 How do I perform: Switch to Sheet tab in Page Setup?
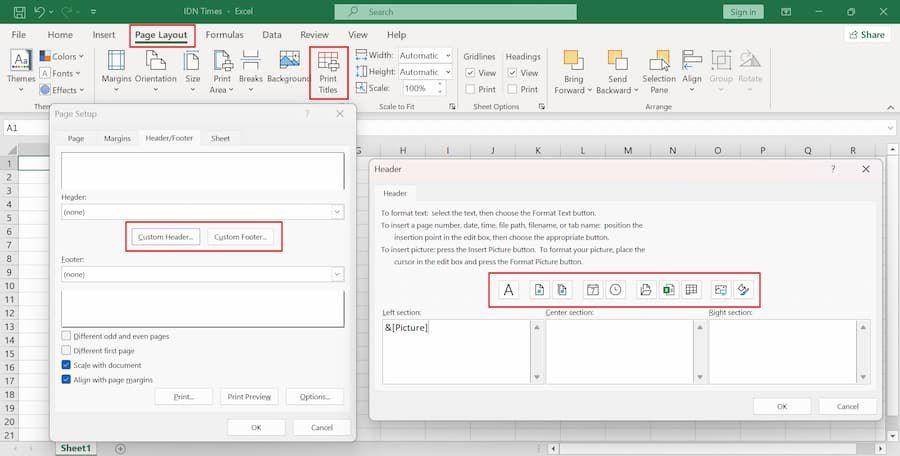click(x=220, y=138)
